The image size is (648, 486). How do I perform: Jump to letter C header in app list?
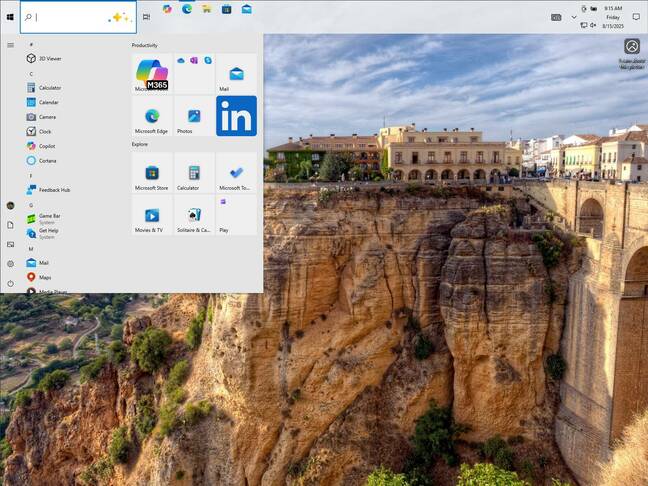[31, 74]
